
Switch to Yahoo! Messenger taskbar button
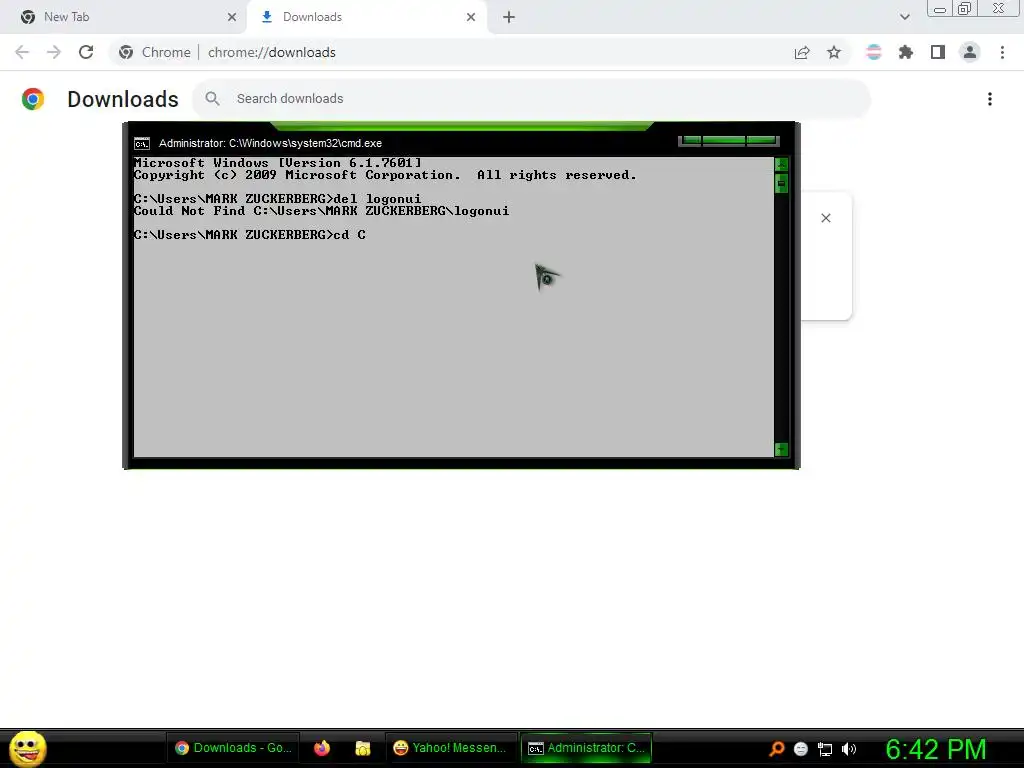[451, 748]
